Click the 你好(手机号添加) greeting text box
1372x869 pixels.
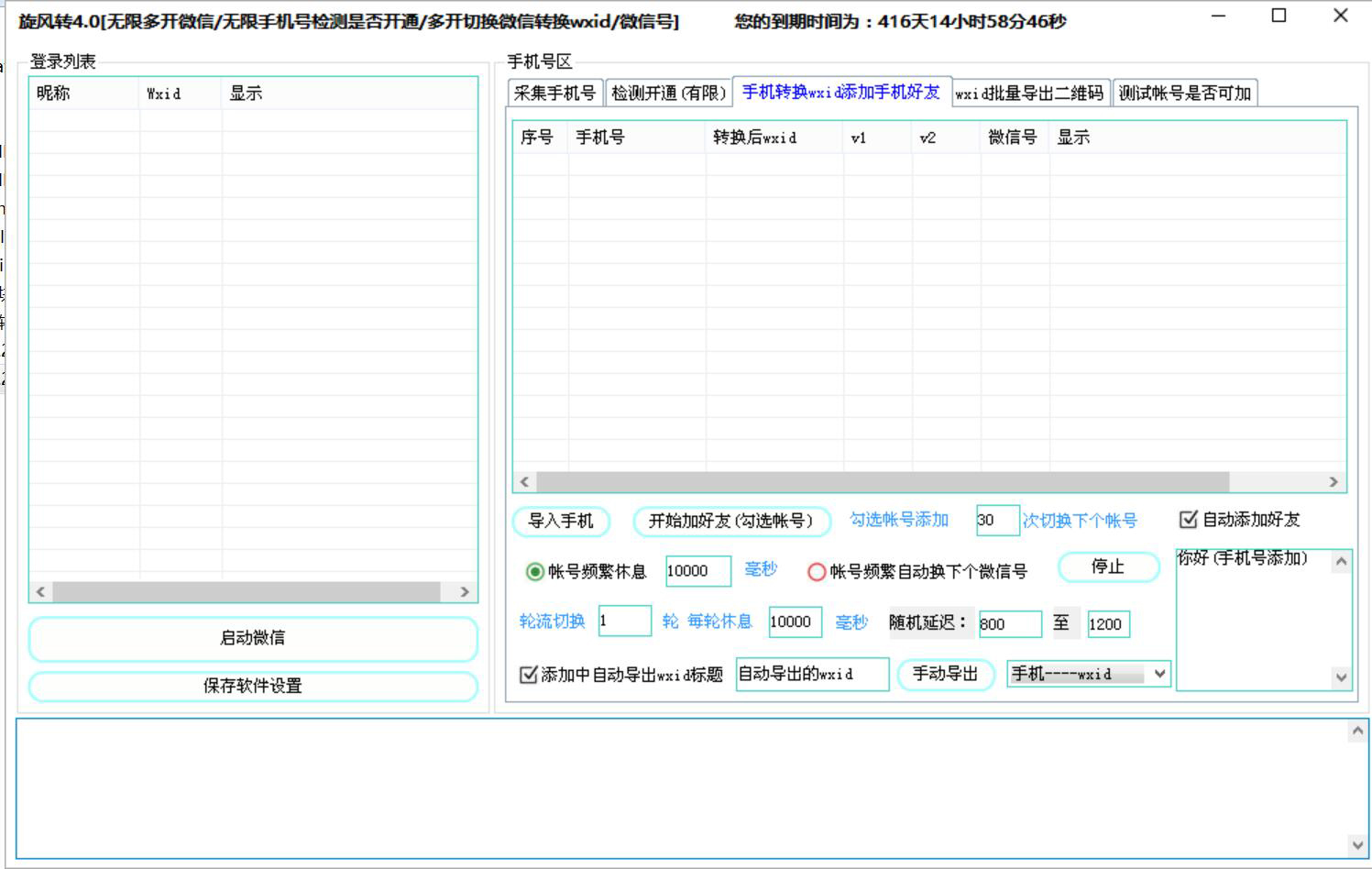point(1255,620)
